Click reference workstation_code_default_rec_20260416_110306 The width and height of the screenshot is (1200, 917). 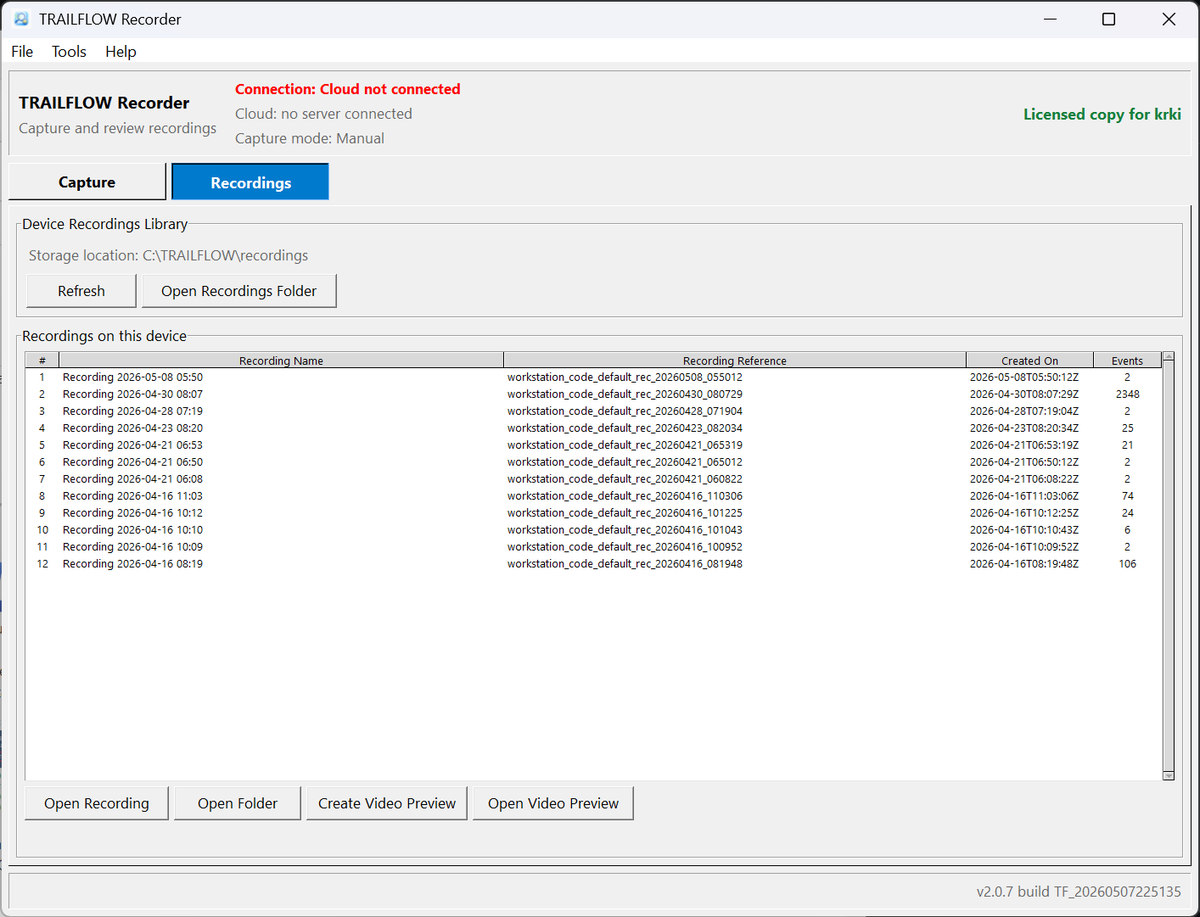(625, 496)
